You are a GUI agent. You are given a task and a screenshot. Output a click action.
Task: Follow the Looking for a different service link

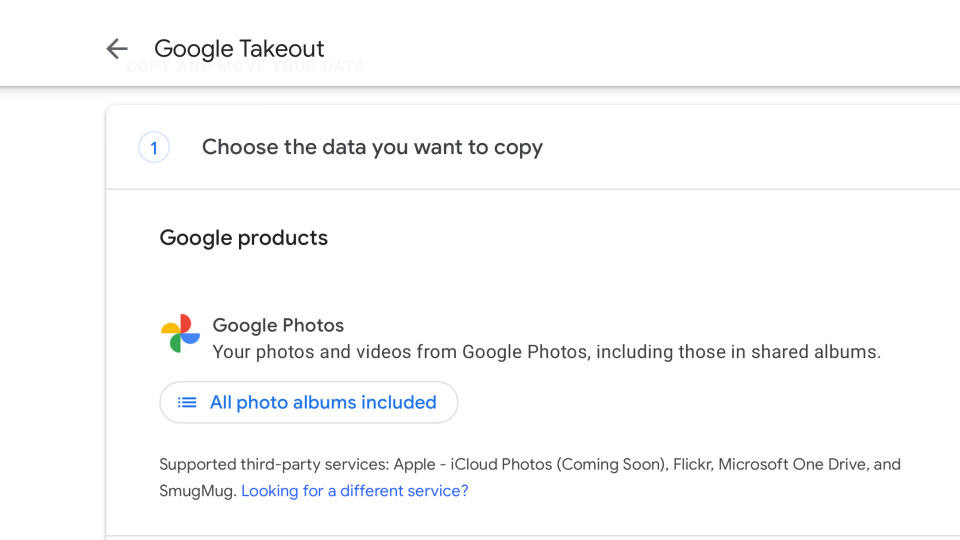click(x=355, y=491)
